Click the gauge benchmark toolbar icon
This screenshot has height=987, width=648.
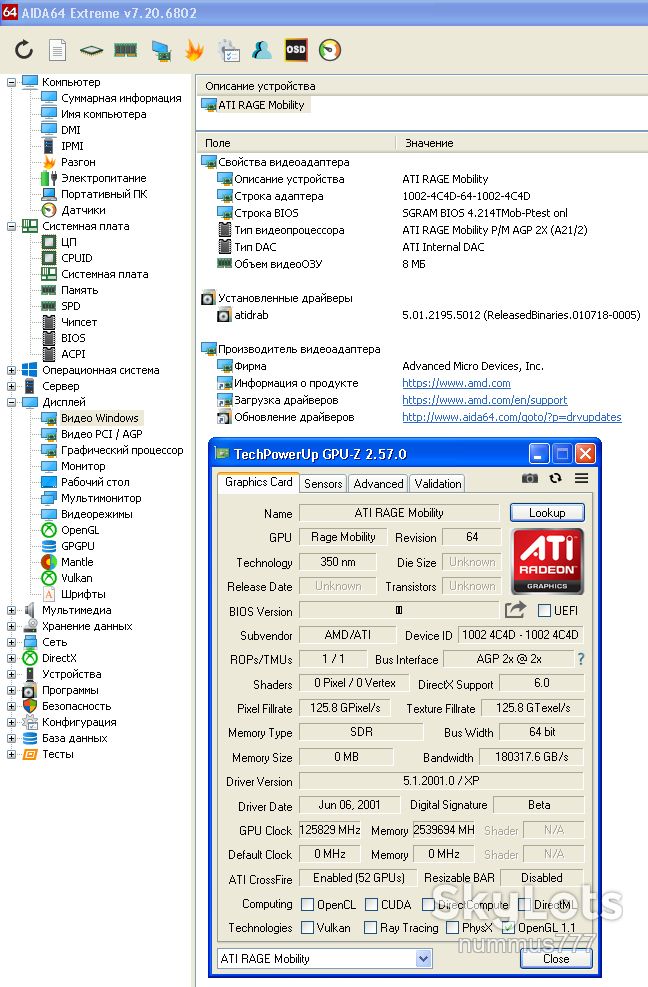point(330,50)
